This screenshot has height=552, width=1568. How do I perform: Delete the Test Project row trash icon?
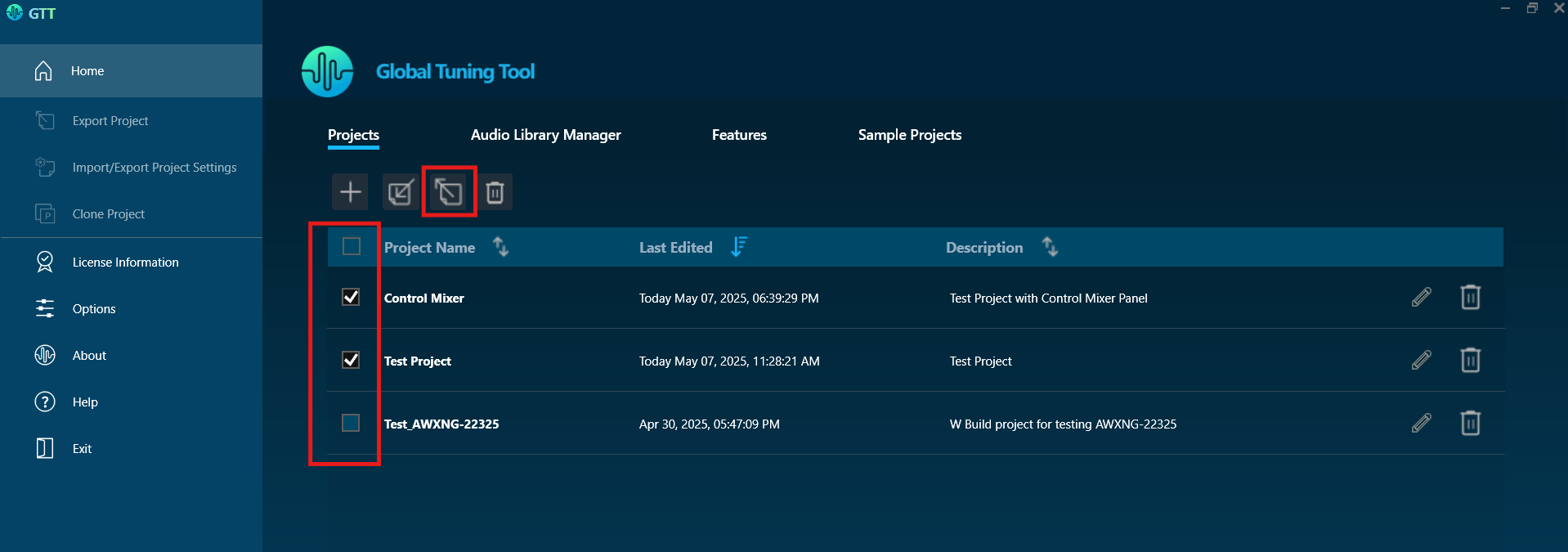click(1470, 361)
